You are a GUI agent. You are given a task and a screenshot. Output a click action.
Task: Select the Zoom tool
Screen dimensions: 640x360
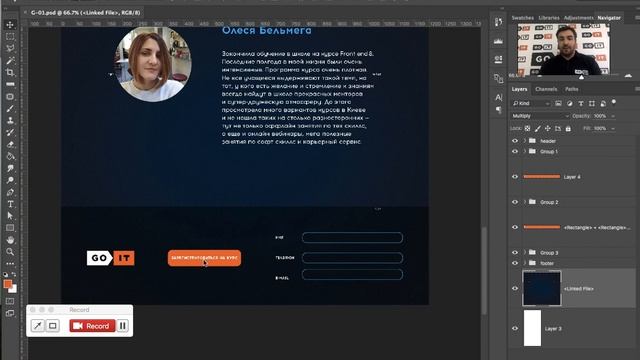10,252
